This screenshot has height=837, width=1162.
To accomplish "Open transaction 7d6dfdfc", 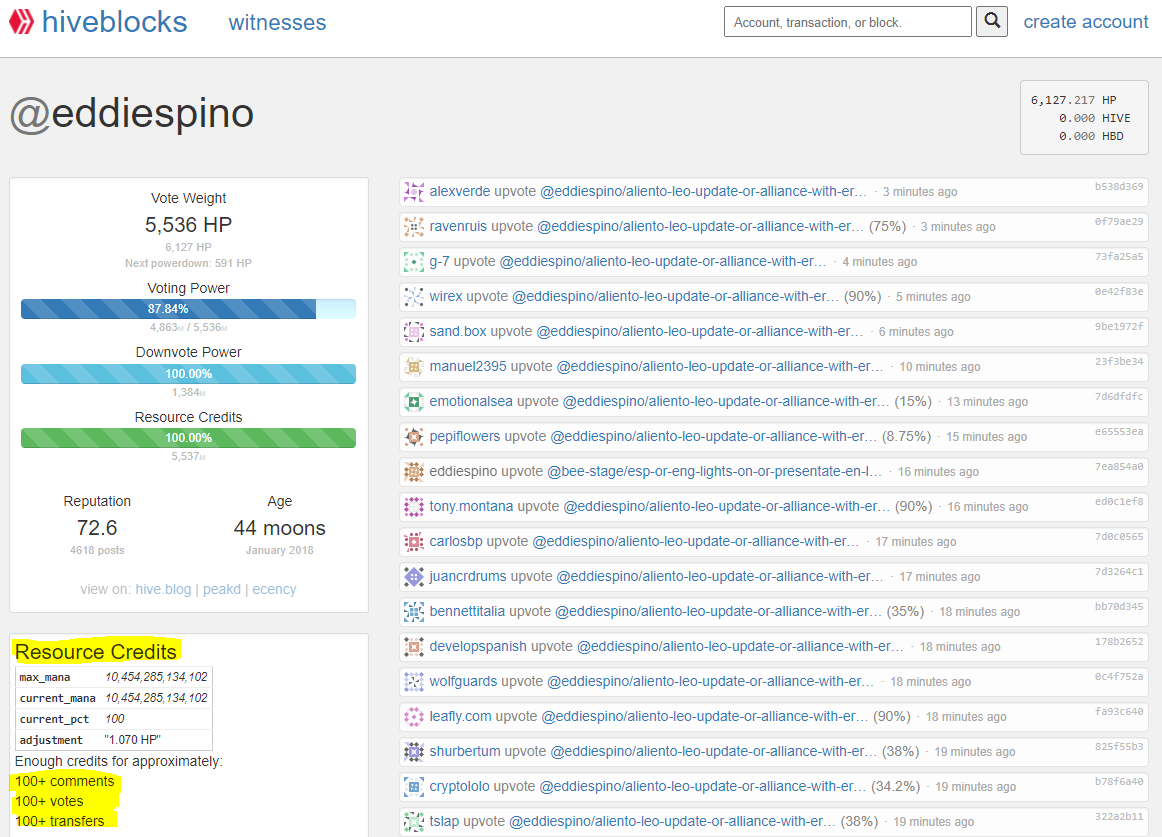I will [1119, 397].
